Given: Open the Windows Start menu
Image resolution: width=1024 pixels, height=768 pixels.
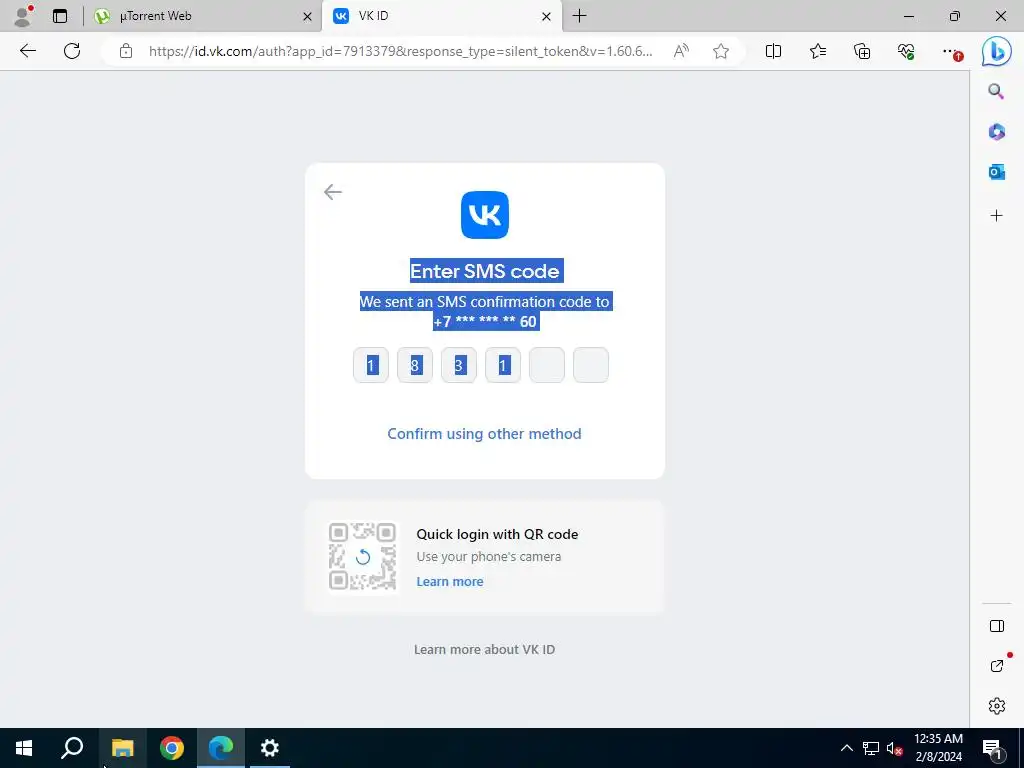Looking at the screenshot, I should (24, 748).
